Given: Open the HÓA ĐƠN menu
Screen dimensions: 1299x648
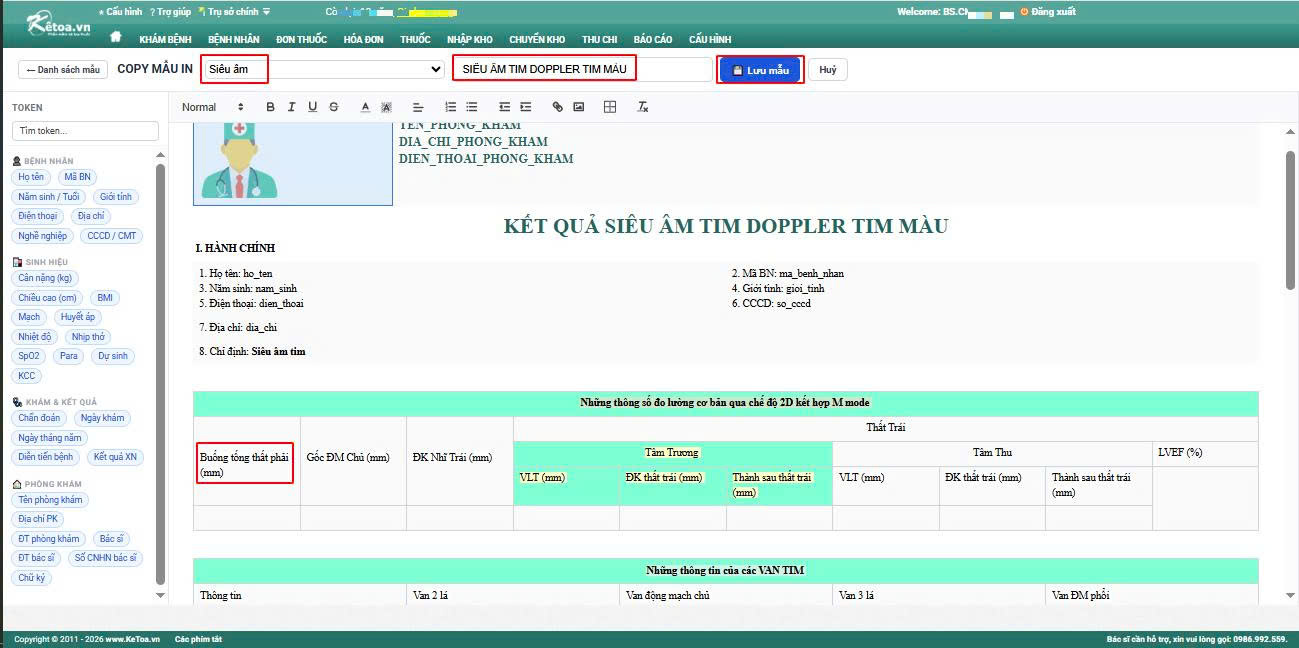Looking at the screenshot, I should (364, 39).
